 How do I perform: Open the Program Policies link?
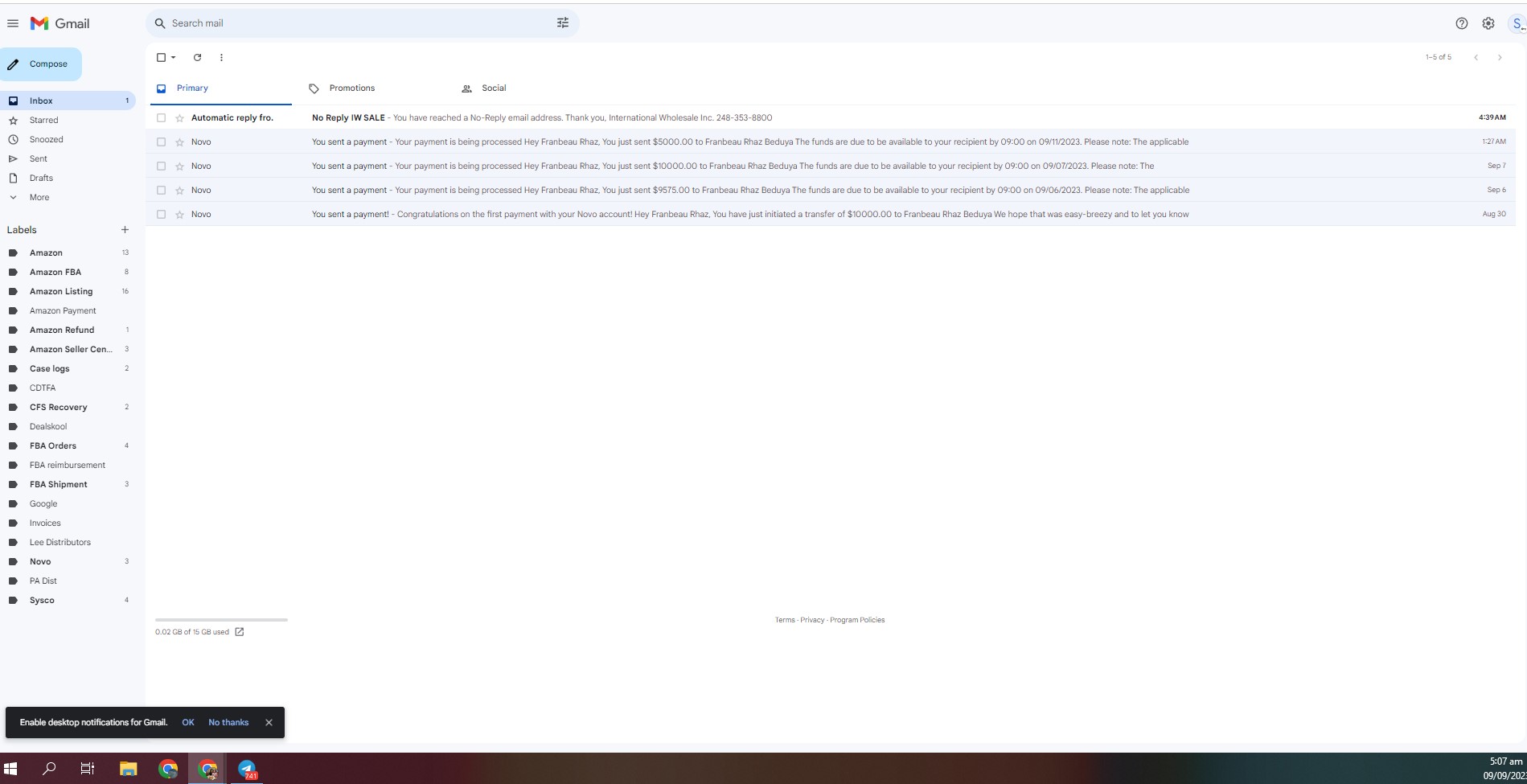click(x=857, y=620)
